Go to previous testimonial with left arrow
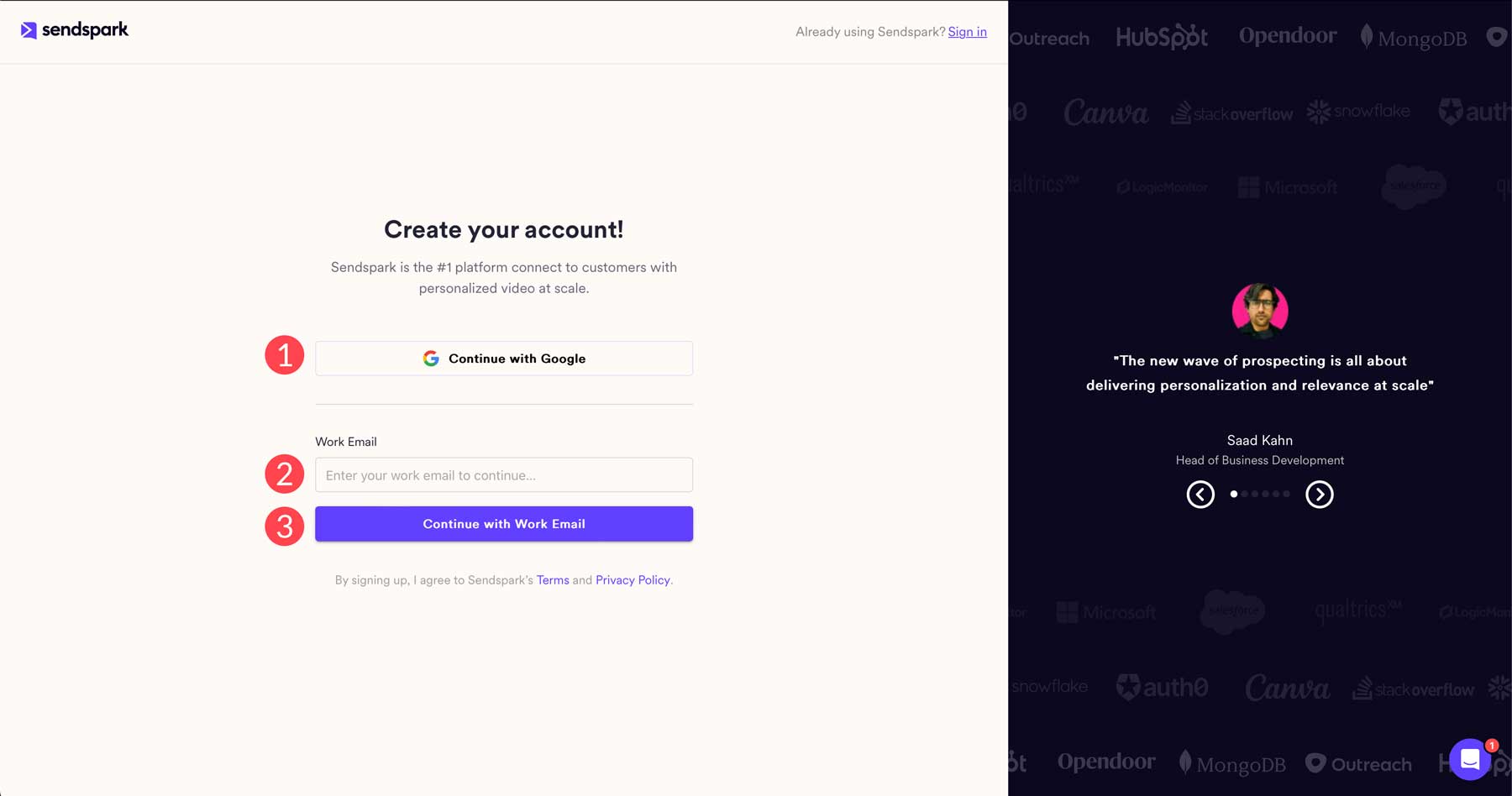The height and width of the screenshot is (796, 1512). [x=1200, y=494]
